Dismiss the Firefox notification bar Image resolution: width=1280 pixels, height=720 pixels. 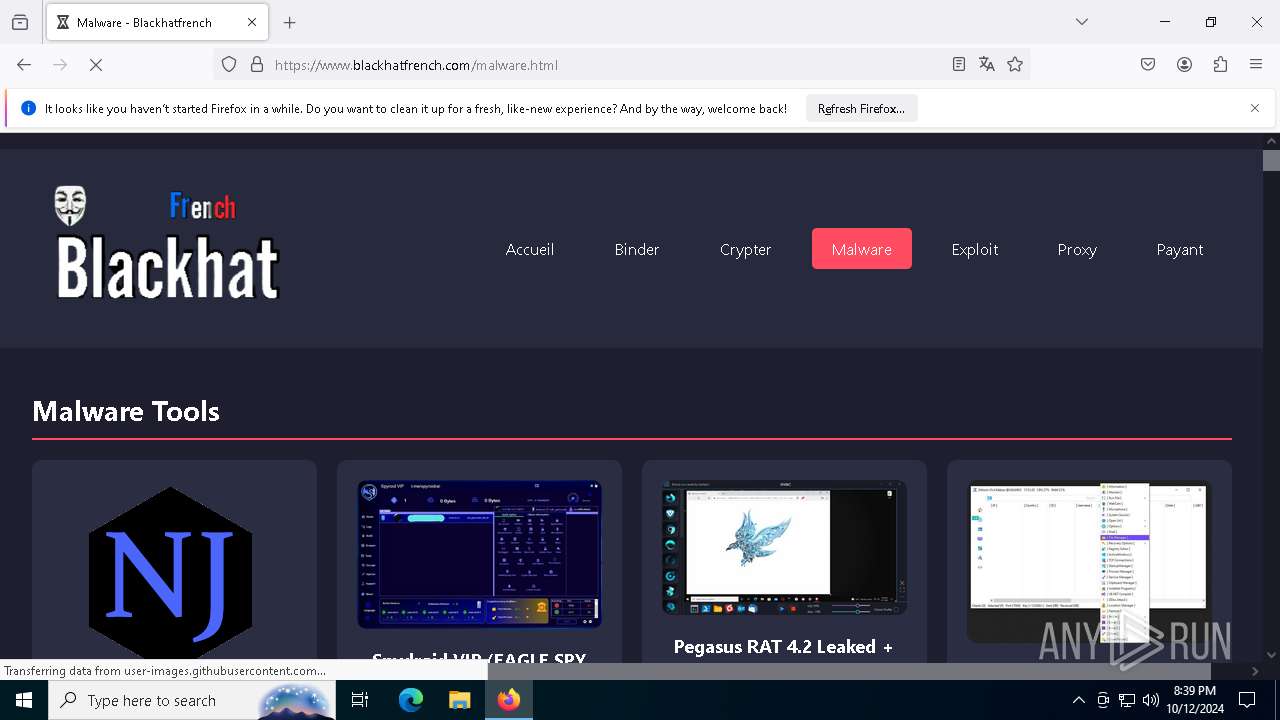(1255, 108)
